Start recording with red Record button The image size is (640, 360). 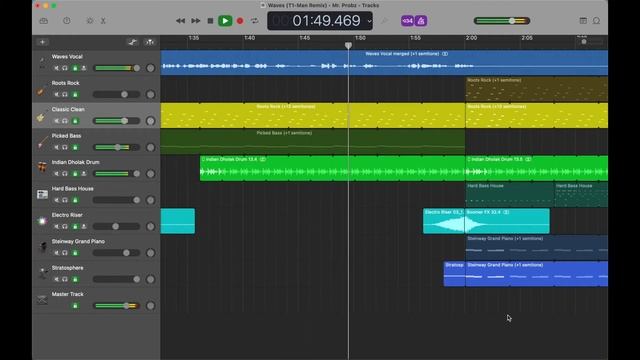click(240, 21)
